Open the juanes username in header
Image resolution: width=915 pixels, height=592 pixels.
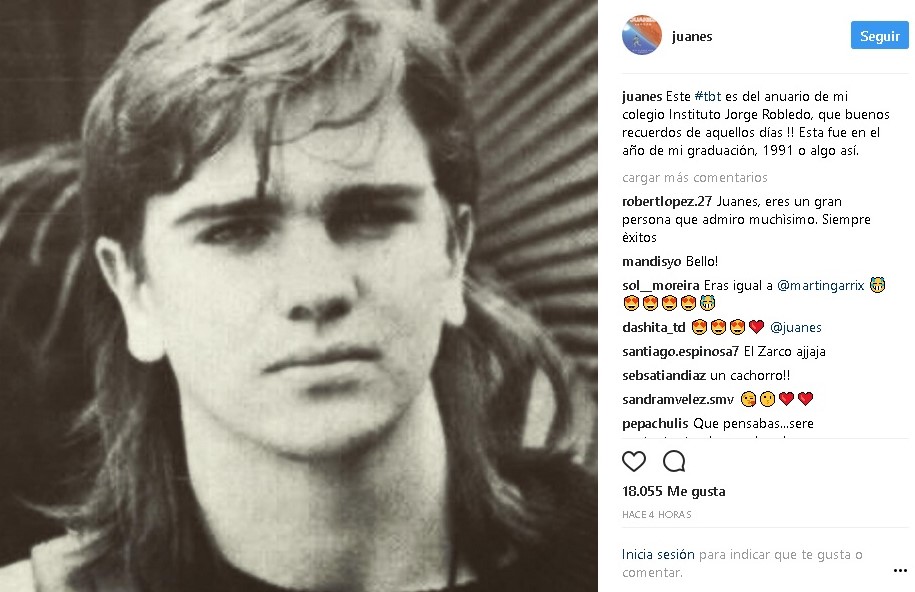click(x=692, y=36)
